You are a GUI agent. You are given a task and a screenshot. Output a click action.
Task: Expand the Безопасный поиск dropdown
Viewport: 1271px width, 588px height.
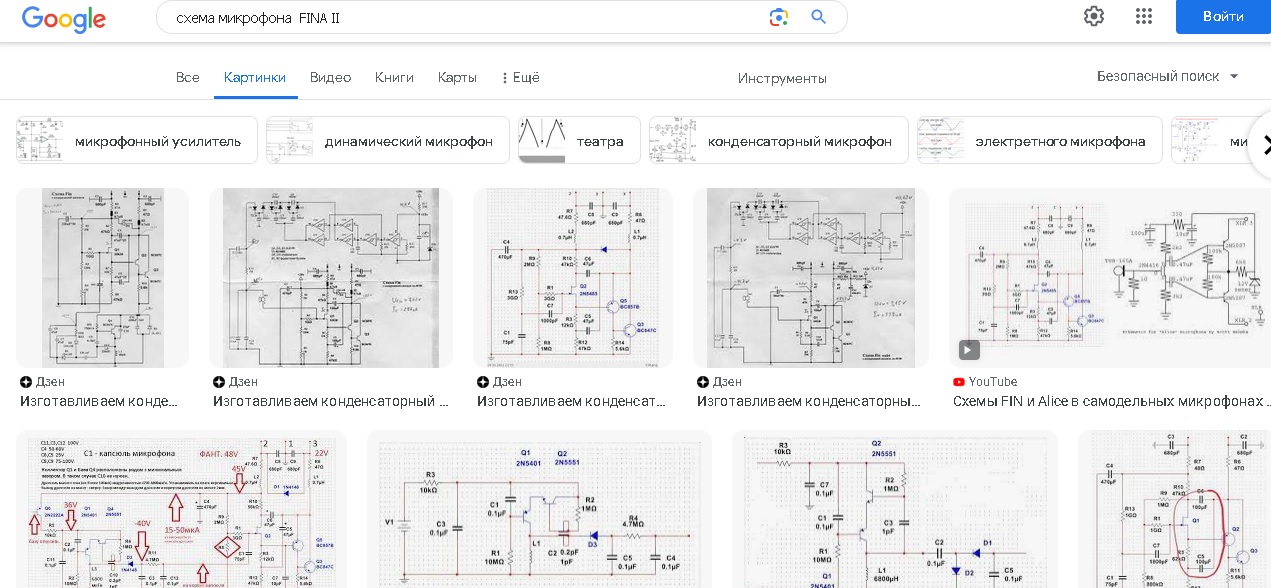coord(1168,77)
